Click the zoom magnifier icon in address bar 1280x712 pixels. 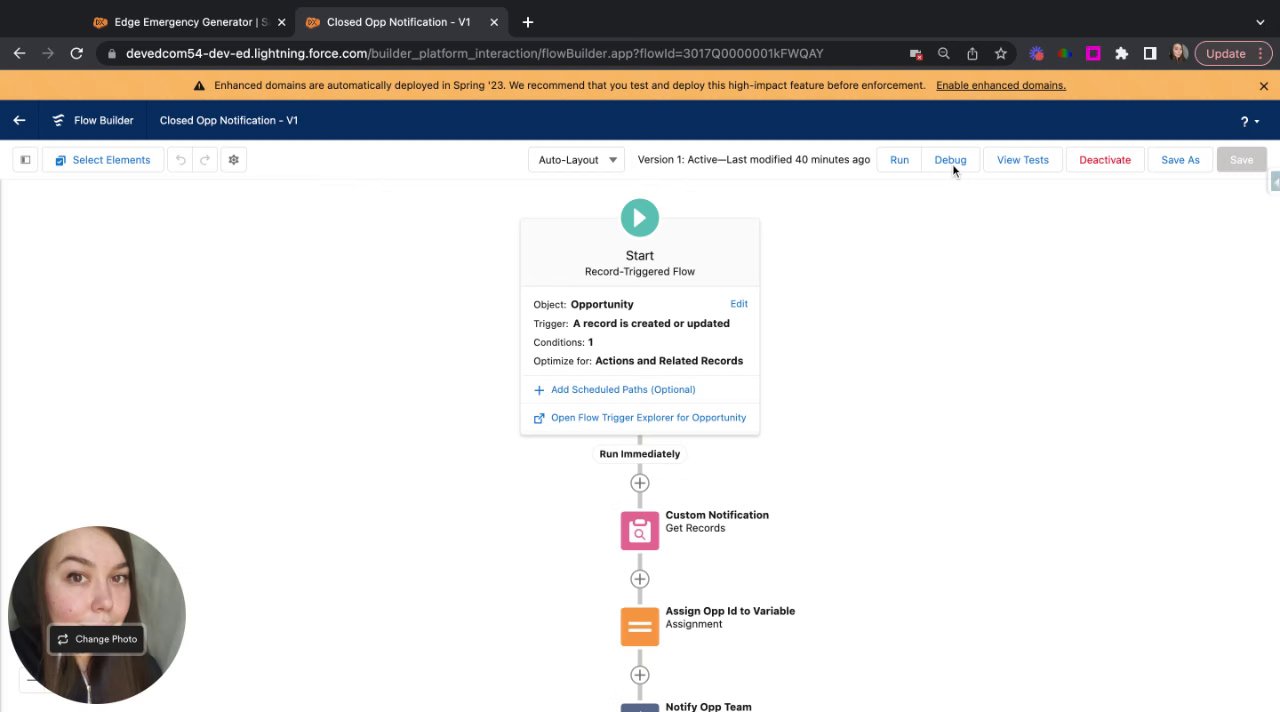[x=943, y=54]
